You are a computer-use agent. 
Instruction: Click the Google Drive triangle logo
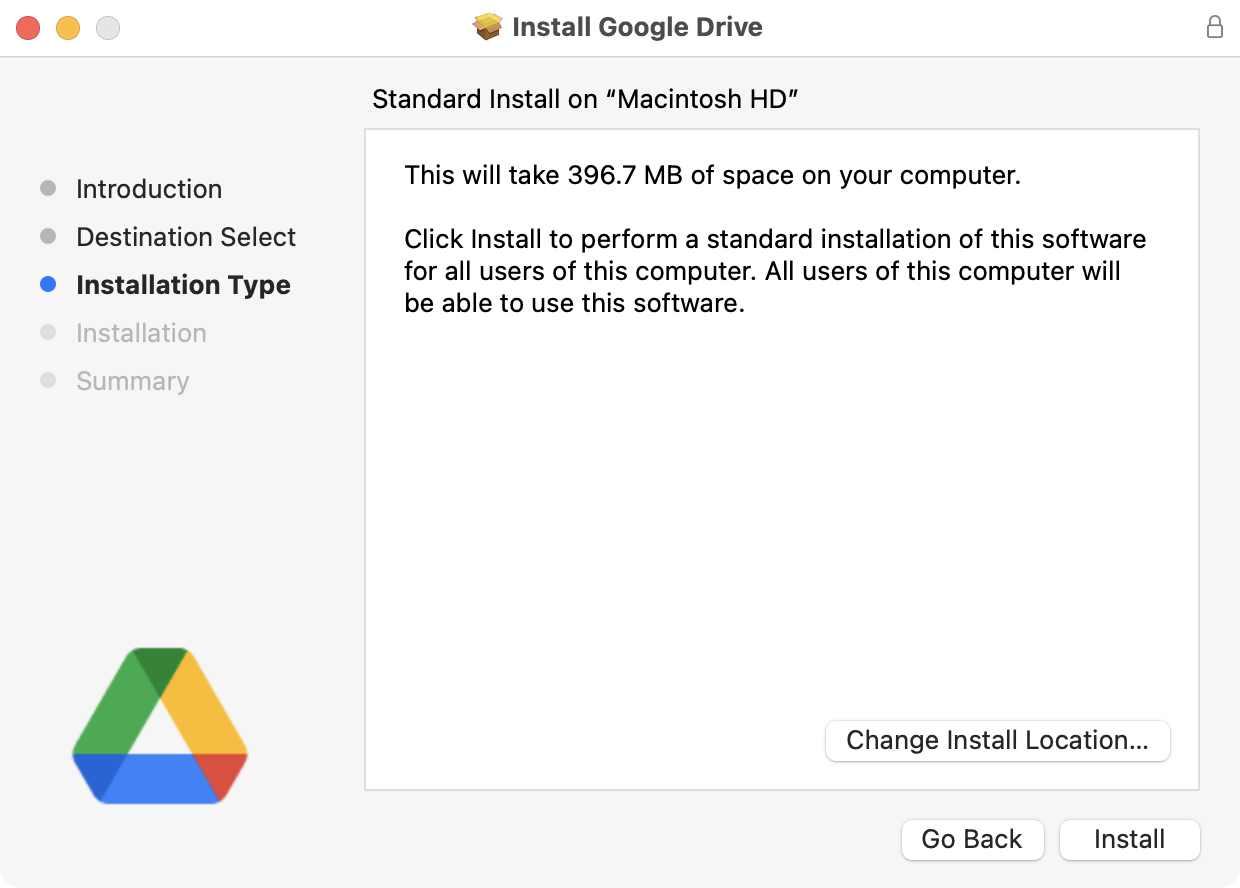click(159, 726)
